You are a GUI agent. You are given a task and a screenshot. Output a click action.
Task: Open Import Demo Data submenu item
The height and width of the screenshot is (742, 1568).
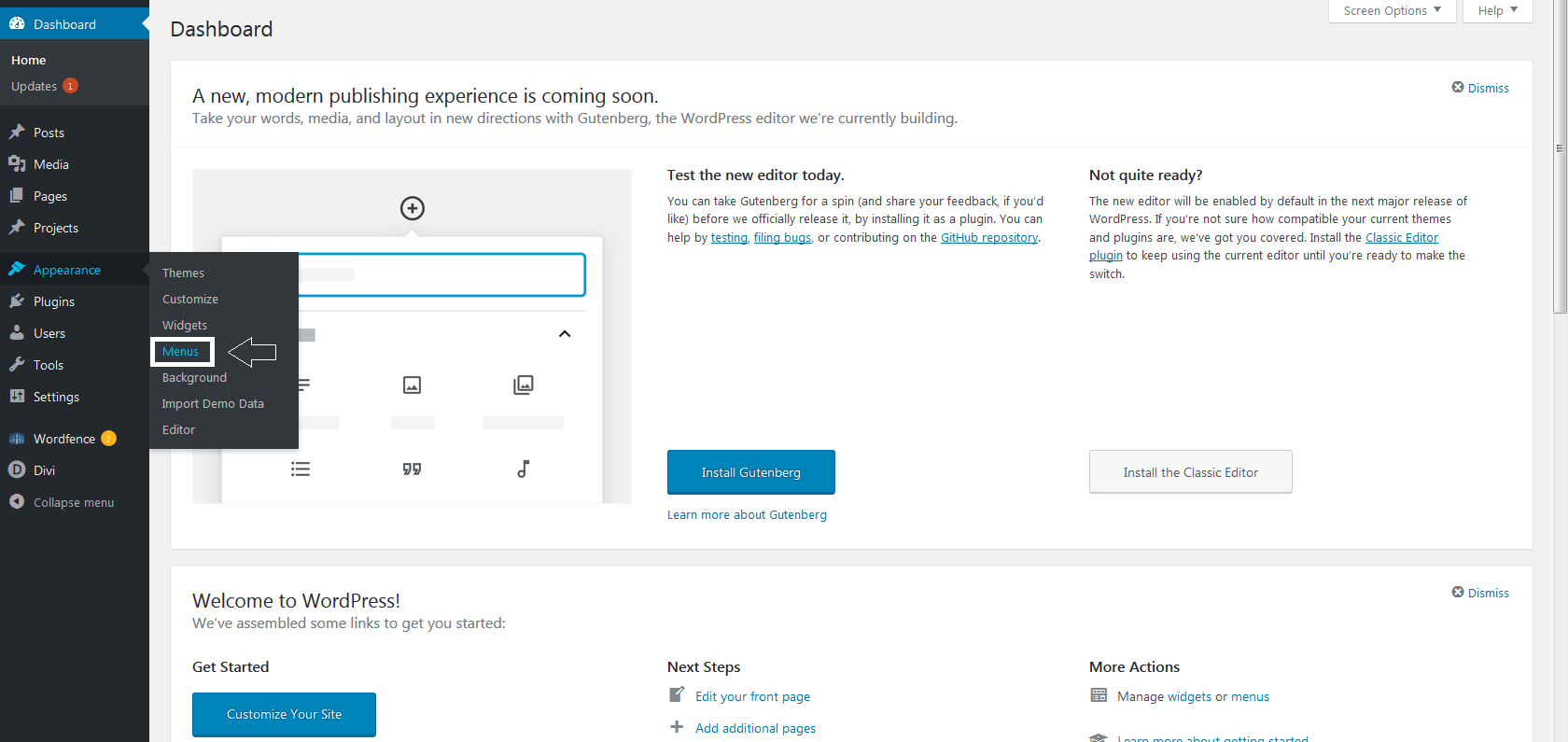(x=213, y=403)
